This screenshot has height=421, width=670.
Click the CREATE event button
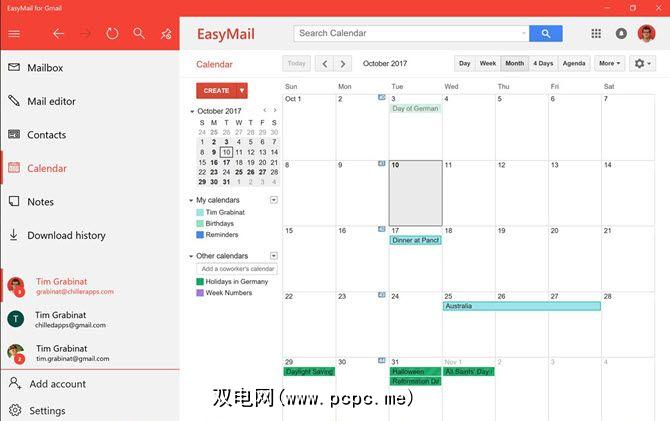pyautogui.click(x=216, y=91)
